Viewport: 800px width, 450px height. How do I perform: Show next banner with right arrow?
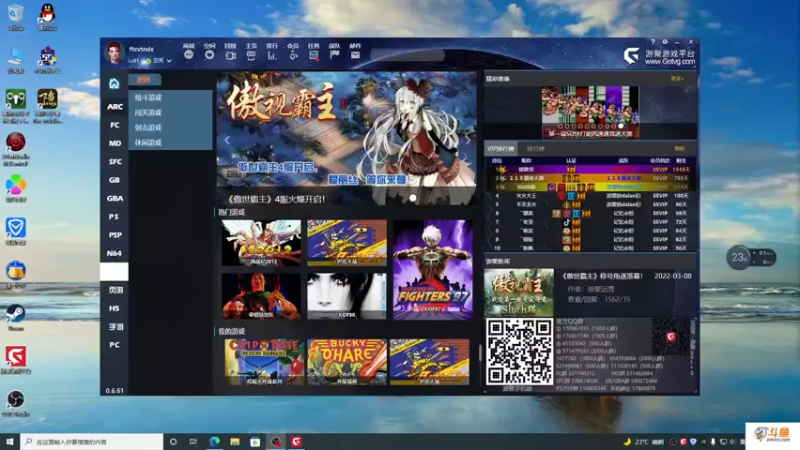tap(466, 139)
